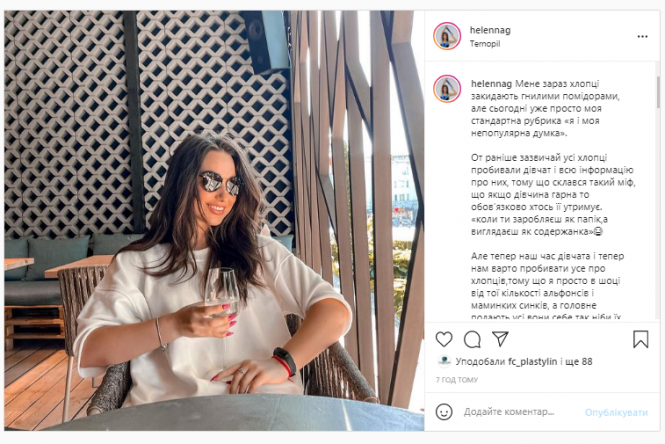
Task: Click the Опублікувати button
Action: tap(616, 412)
